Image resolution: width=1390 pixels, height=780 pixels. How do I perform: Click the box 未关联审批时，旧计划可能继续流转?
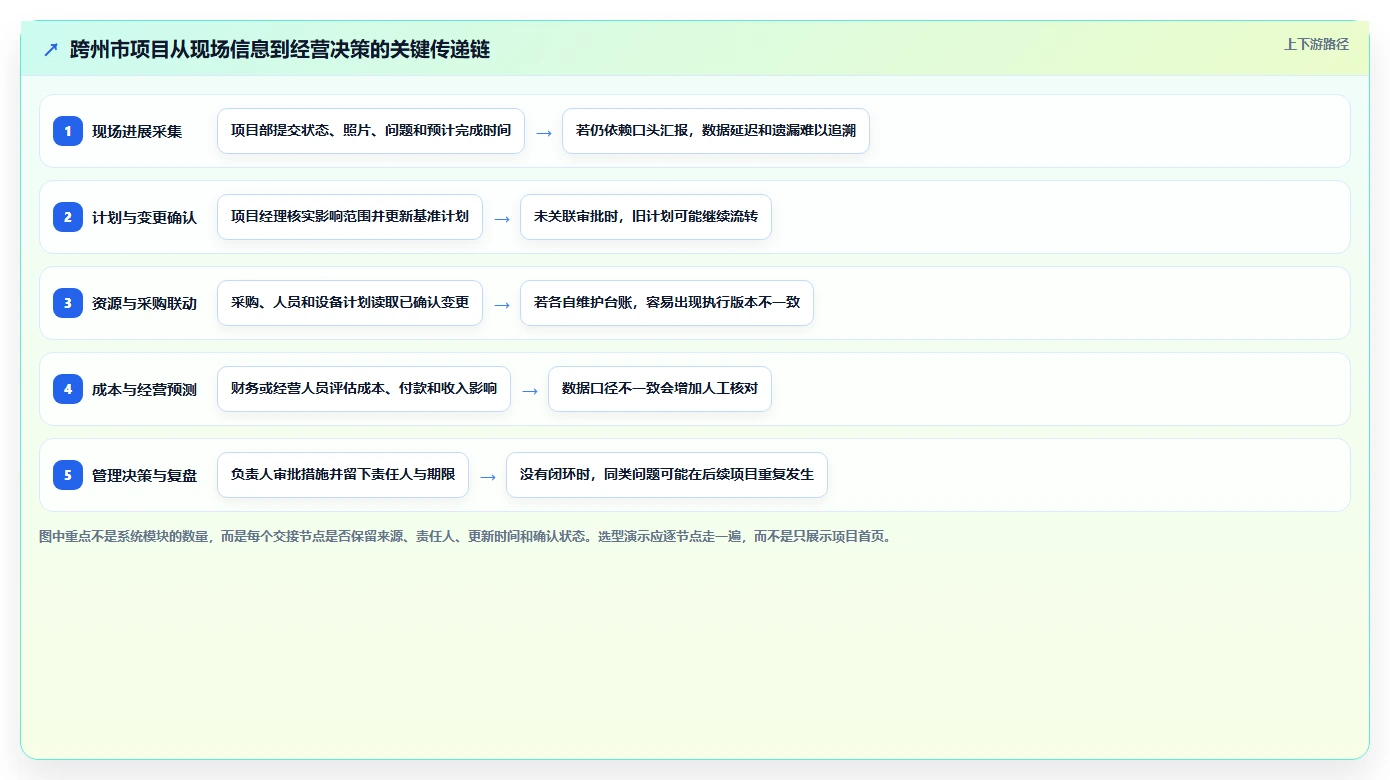tap(646, 217)
